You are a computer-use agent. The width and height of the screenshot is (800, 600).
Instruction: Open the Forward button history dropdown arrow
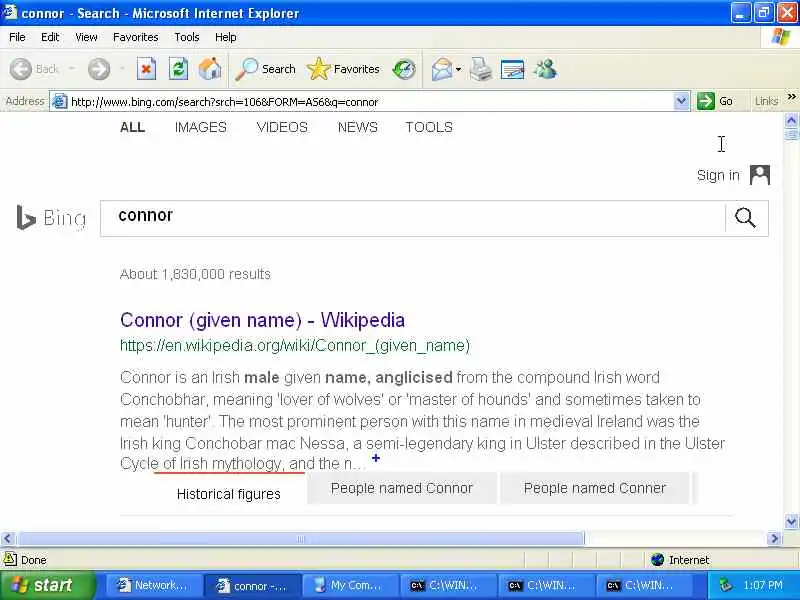122,69
